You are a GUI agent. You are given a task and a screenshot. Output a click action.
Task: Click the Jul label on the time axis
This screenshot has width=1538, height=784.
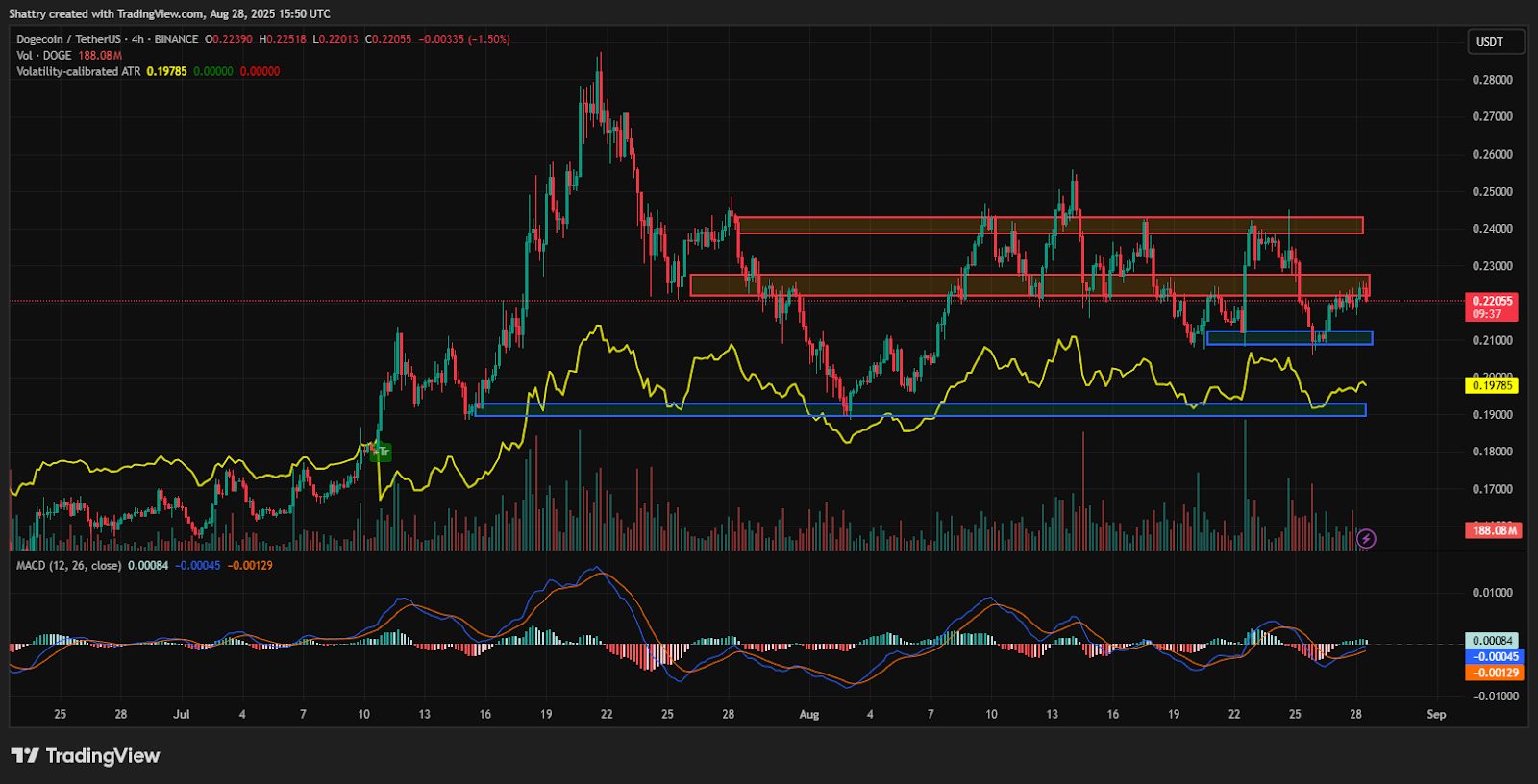pyautogui.click(x=182, y=714)
